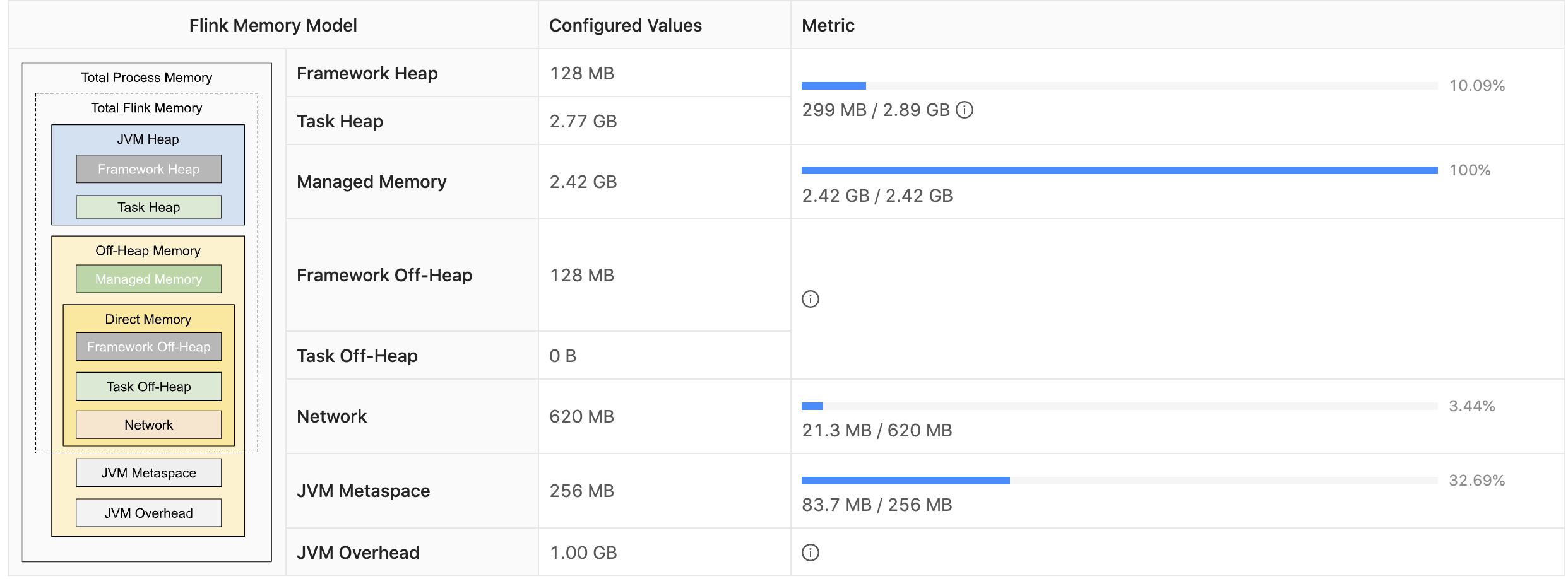This screenshot has height=579, width=1568.
Task: Click the Network box in memory diagram
Action: tap(148, 424)
